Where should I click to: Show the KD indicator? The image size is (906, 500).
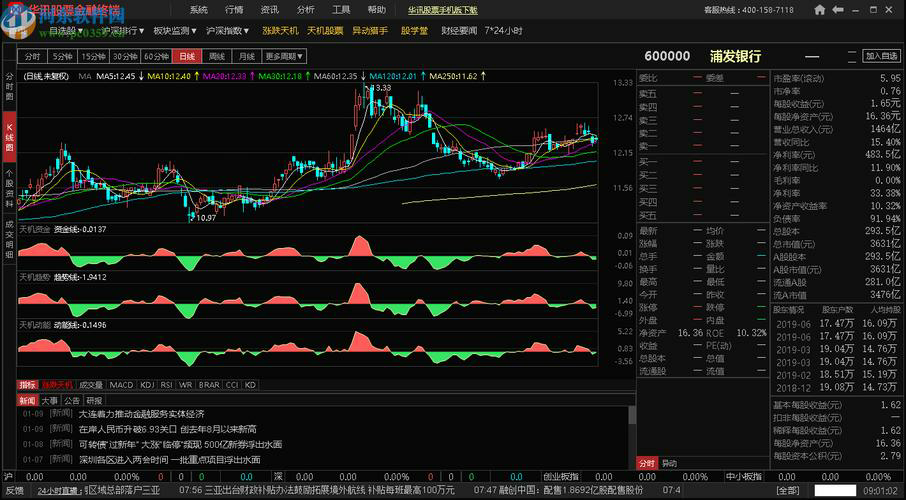point(250,384)
